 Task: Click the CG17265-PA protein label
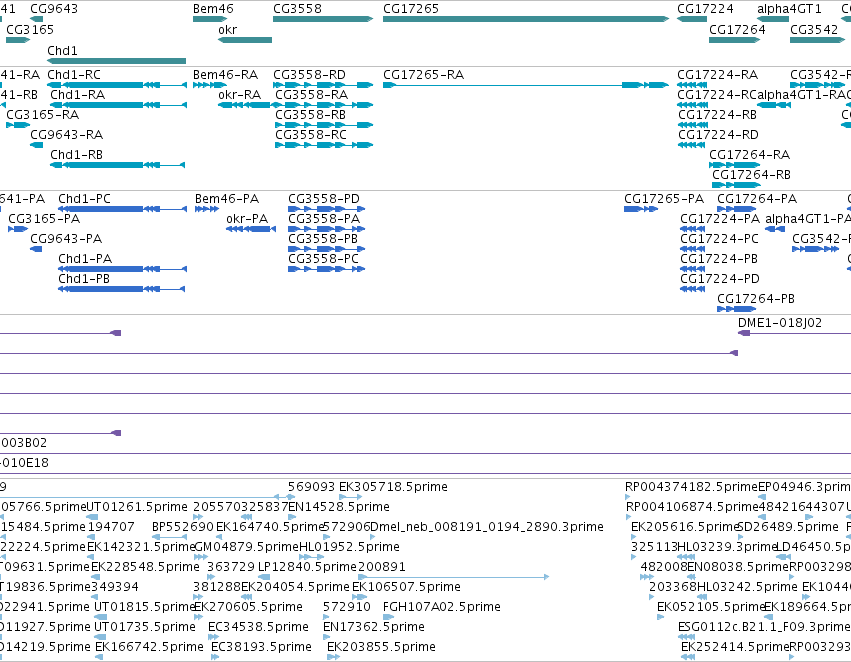pyautogui.click(x=664, y=199)
